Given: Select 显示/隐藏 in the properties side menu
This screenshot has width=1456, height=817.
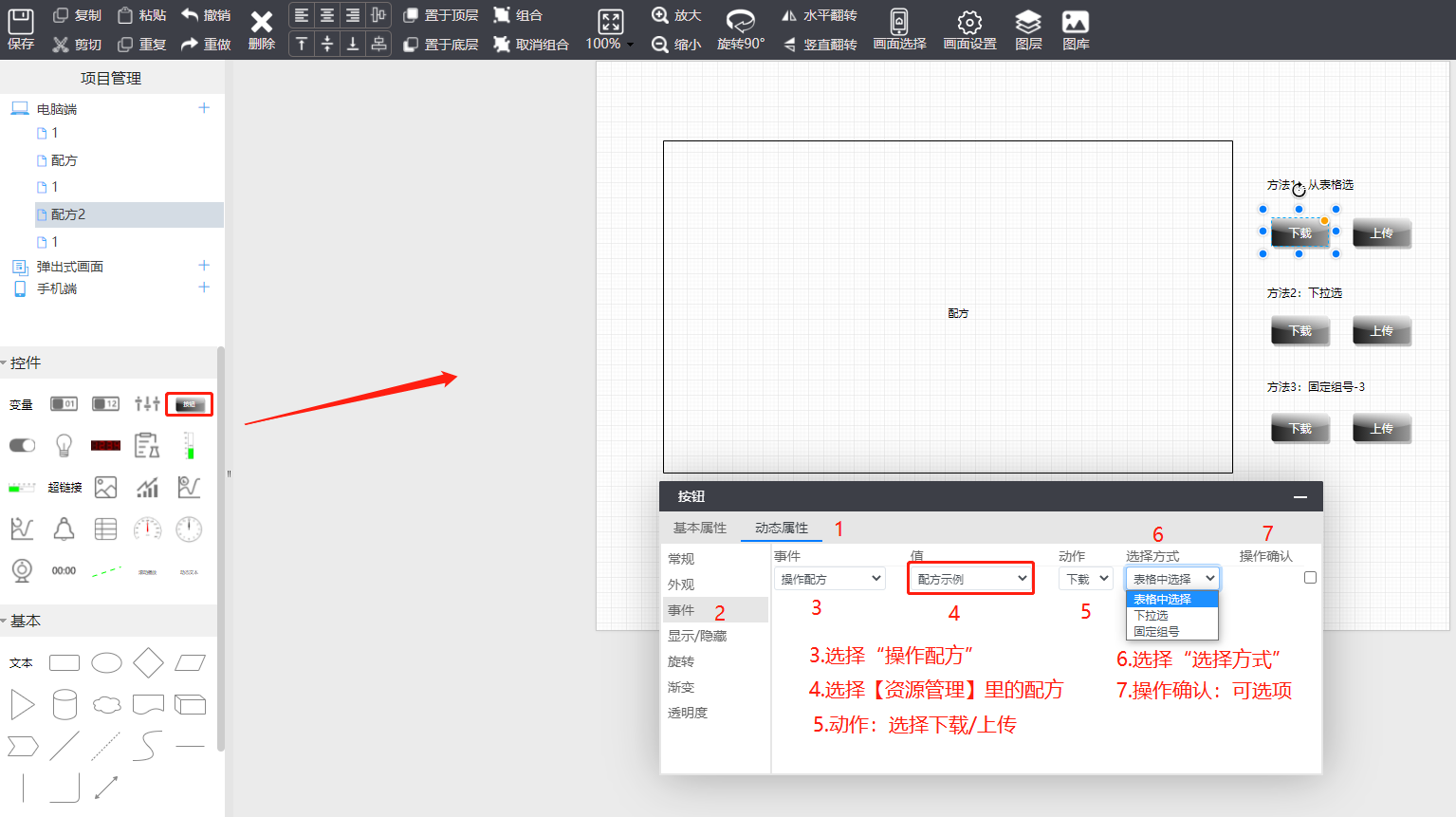Looking at the screenshot, I should [697, 636].
